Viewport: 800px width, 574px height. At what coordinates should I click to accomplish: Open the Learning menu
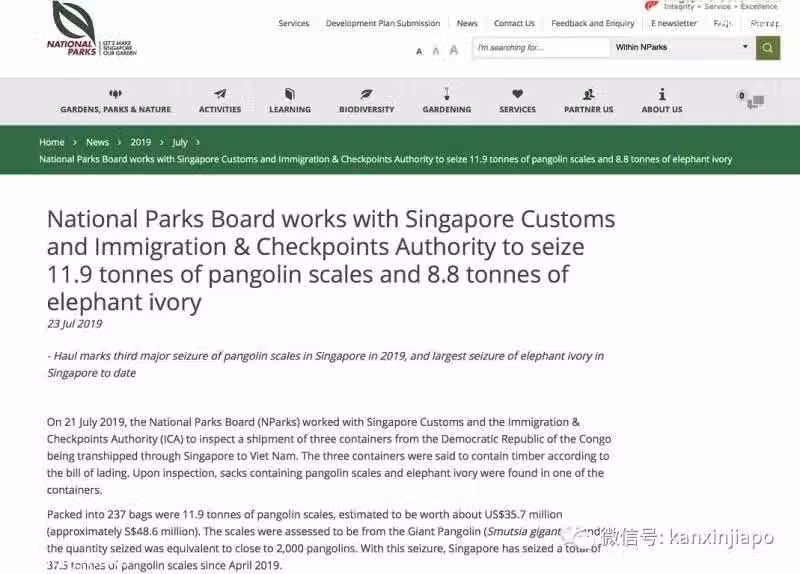click(x=290, y=109)
